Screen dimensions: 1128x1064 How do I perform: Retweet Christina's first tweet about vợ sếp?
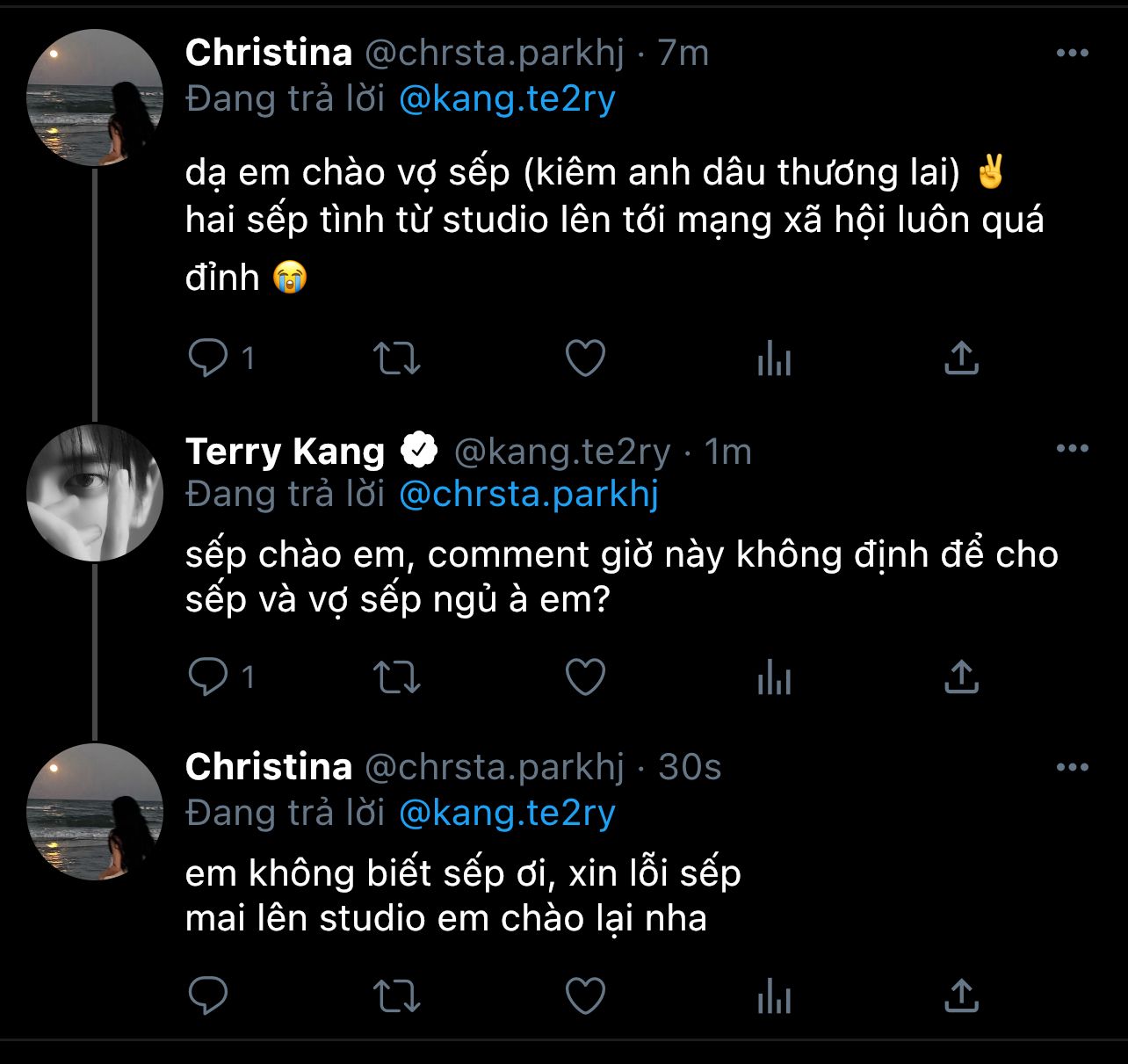[397, 358]
